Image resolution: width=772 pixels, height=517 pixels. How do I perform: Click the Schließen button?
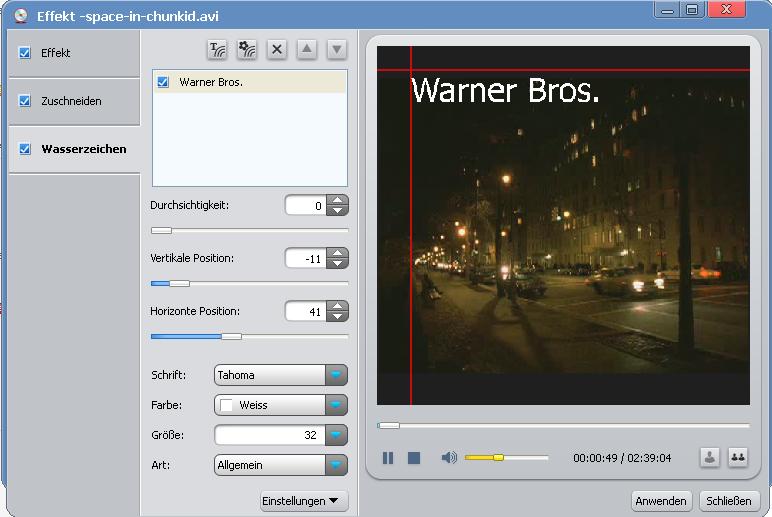[x=729, y=501]
